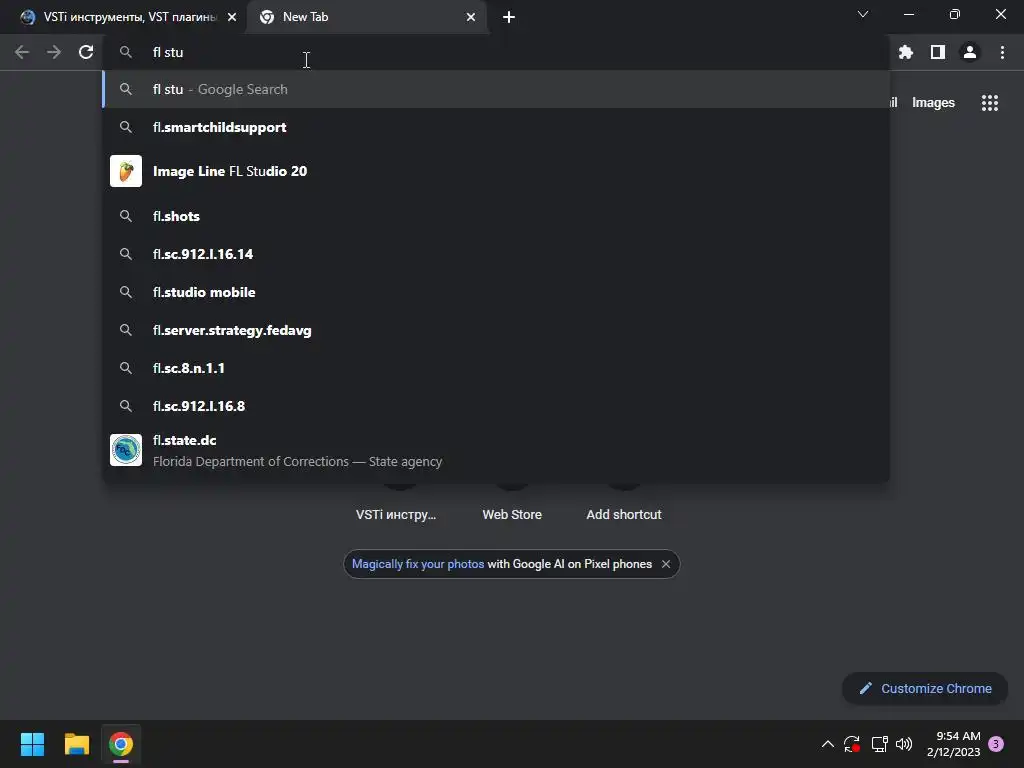The image size is (1024, 768).
Task: Select the fl.sc.8.n.1.1 suggestion
Action: point(496,368)
